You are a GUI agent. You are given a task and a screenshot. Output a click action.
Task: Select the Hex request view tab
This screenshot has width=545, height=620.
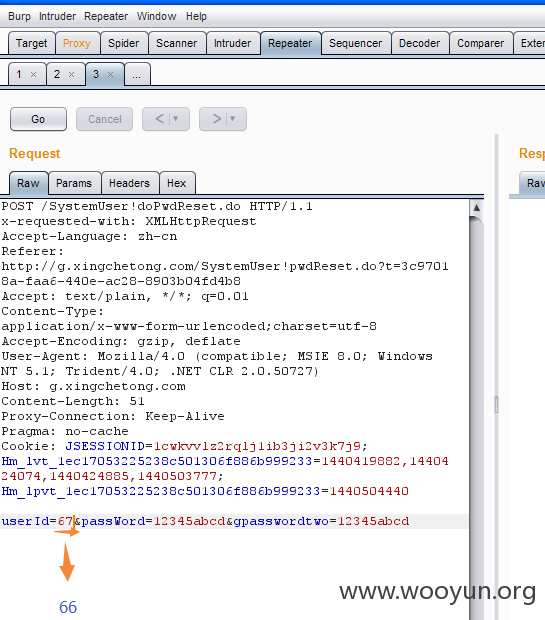tap(177, 183)
